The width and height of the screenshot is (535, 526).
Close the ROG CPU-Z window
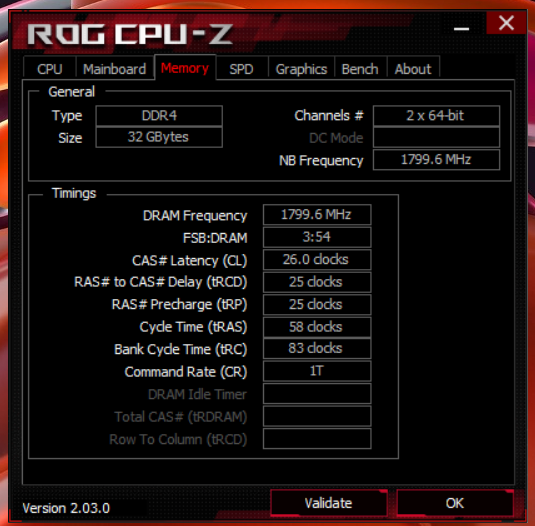(506, 23)
